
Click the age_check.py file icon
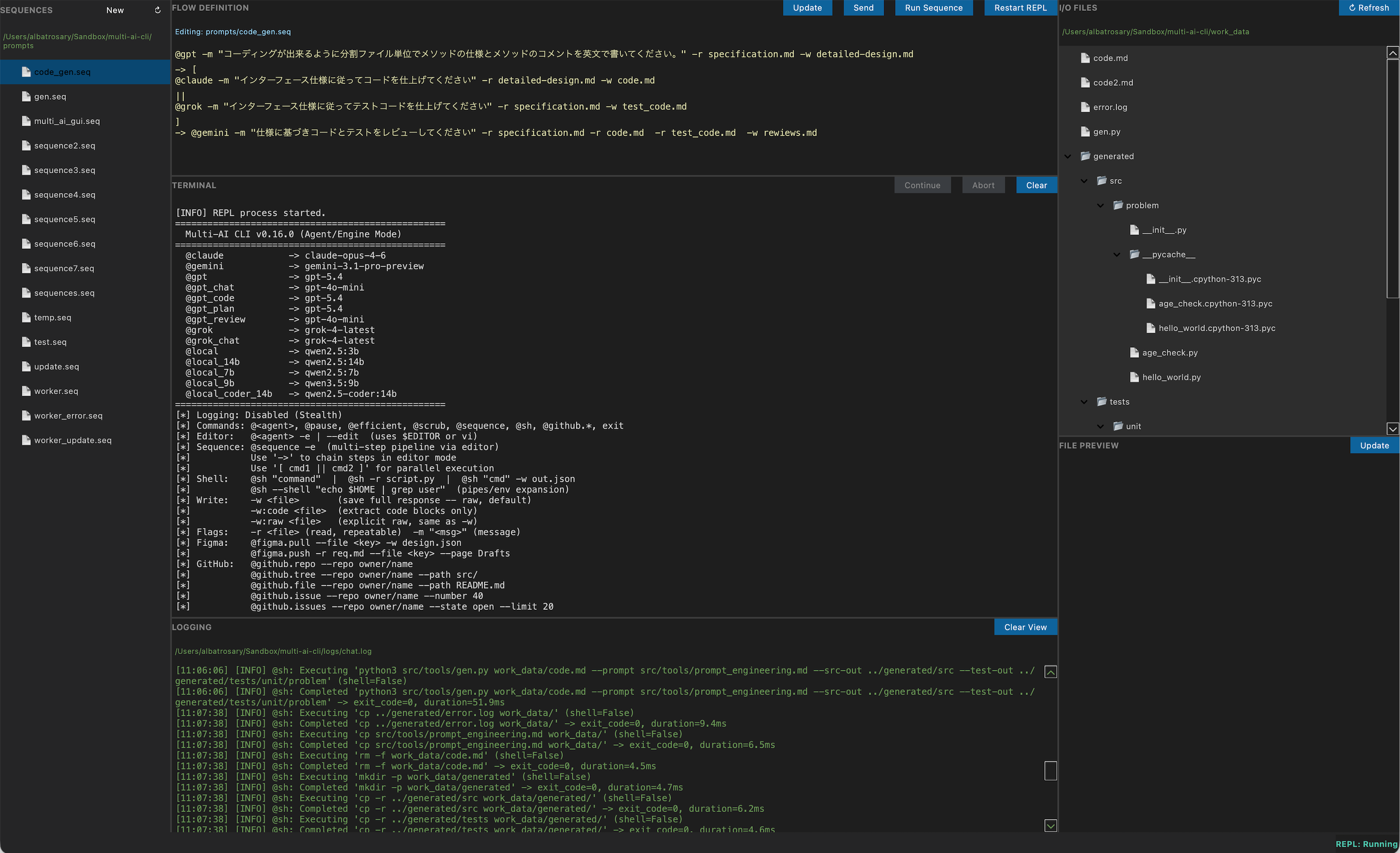1135,352
